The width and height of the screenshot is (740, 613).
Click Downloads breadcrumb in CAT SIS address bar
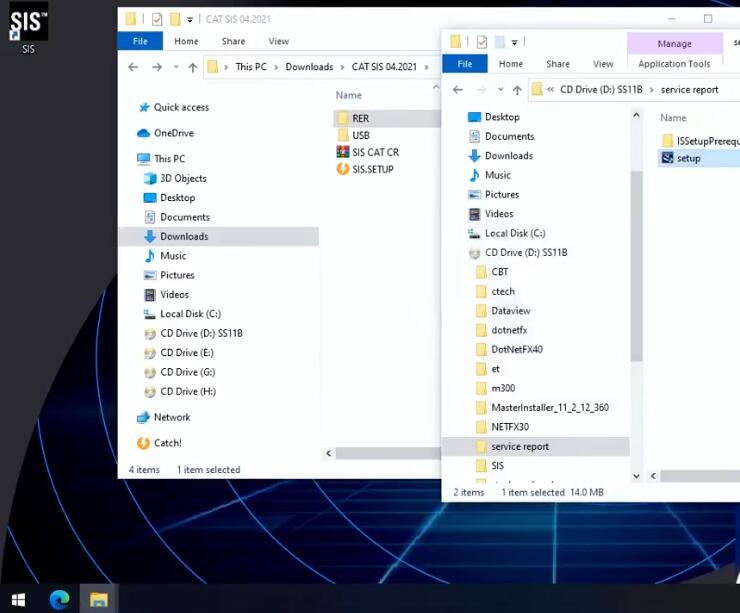pos(310,67)
